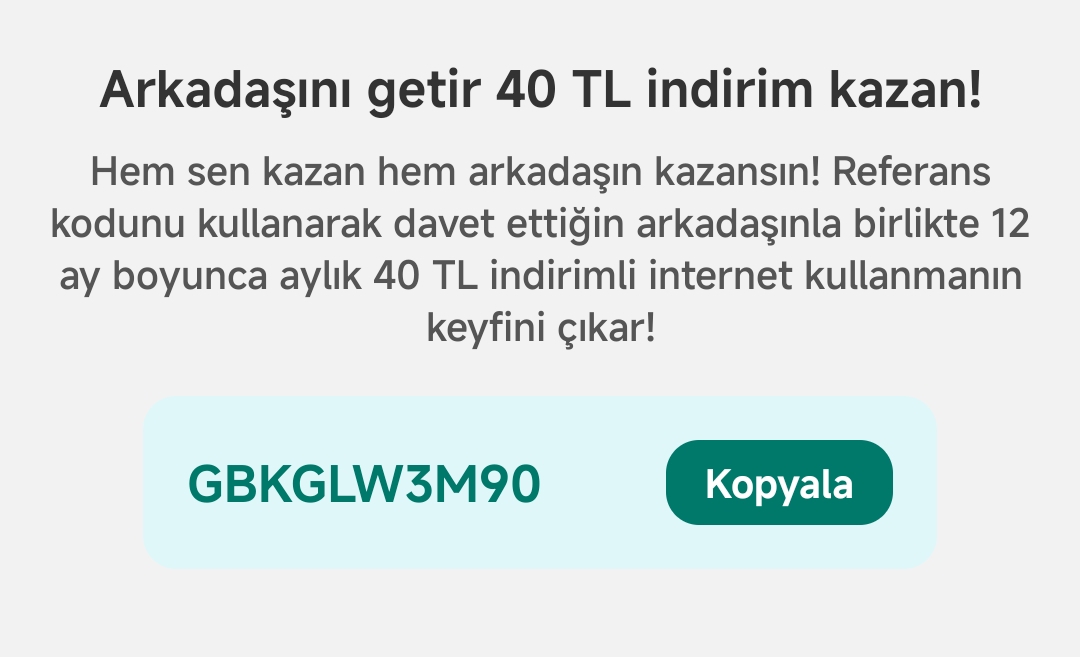Click the first description line starting Hem sen kazan
Screen dimensions: 1080x657
tap(541, 172)
